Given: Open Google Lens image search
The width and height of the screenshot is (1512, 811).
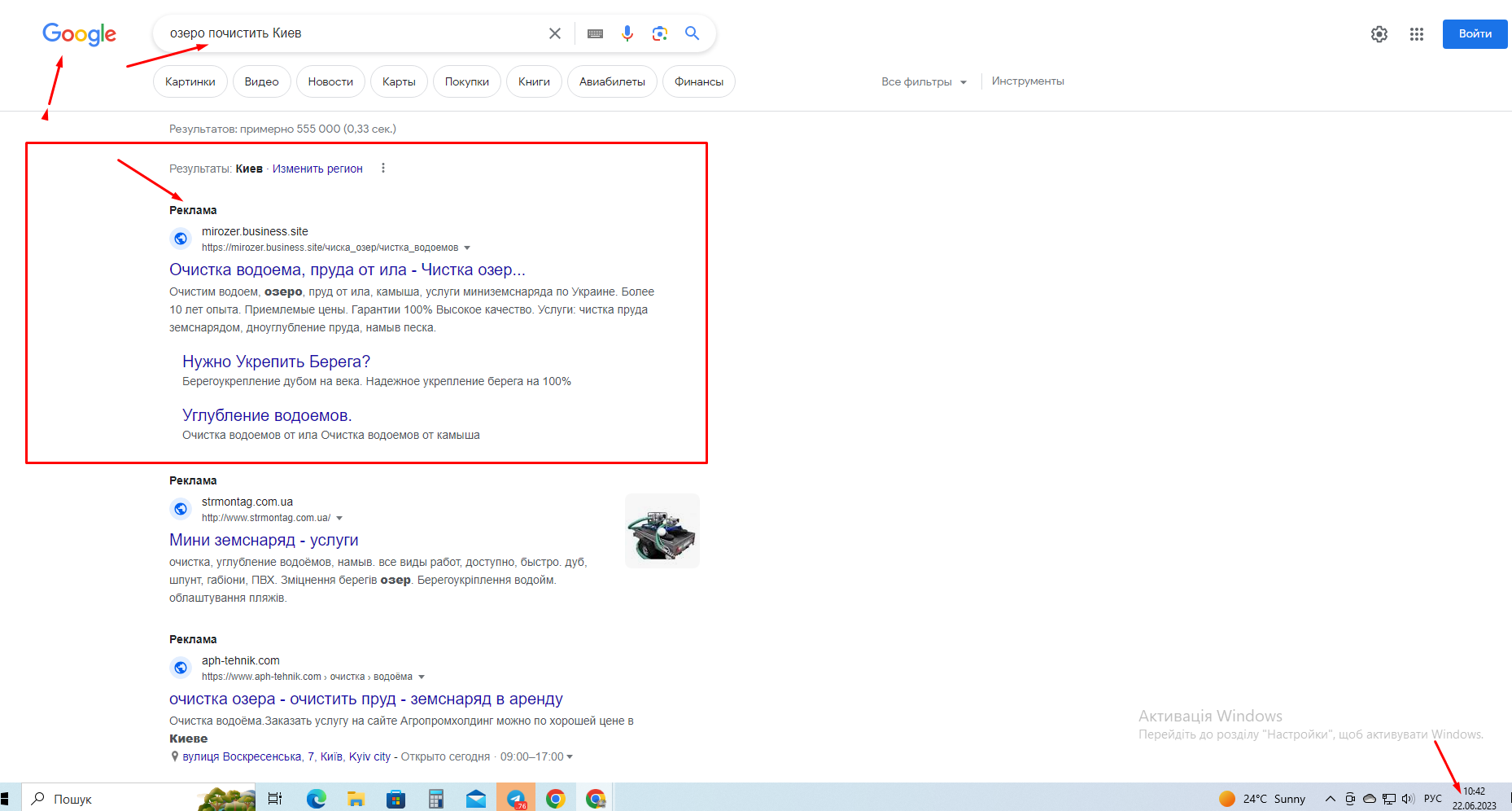Looking at the screenshot, I should point(660,33).
